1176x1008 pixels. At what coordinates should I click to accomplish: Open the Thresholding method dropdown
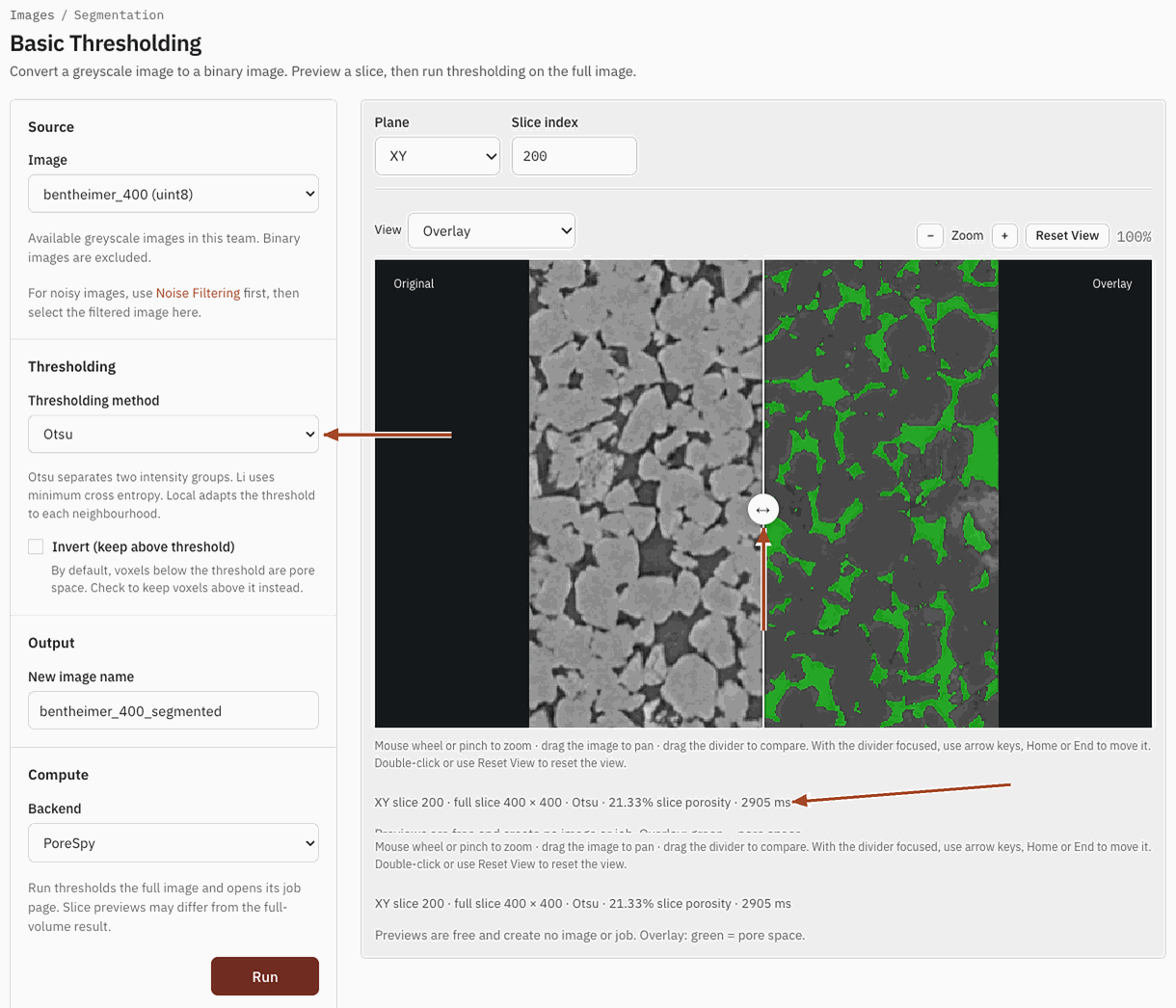point(174,434)
